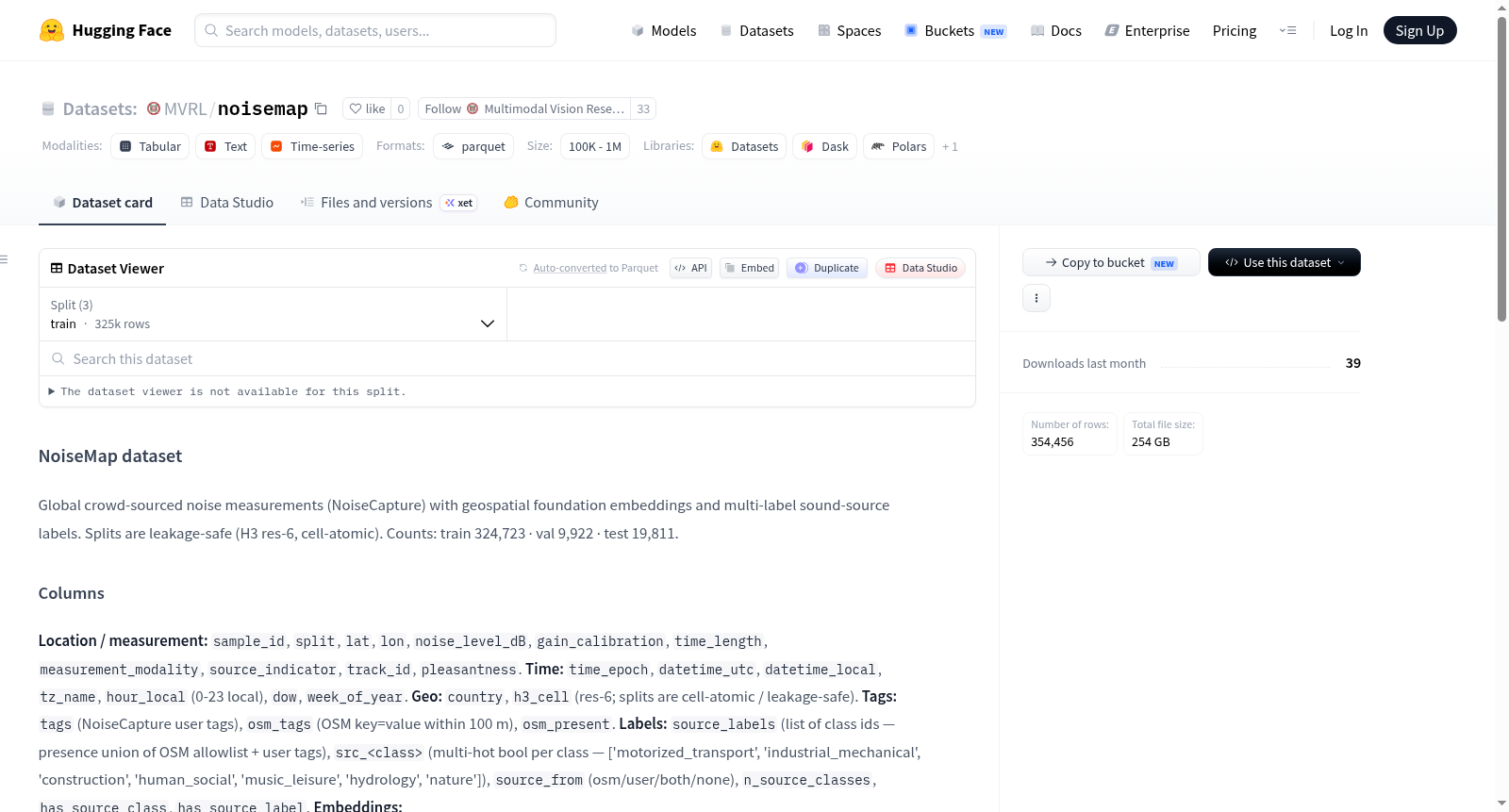This screenshot has height=812, width=1509.
Task: Click the Hugging Face logo icon
Action: [x=52, y=30]
